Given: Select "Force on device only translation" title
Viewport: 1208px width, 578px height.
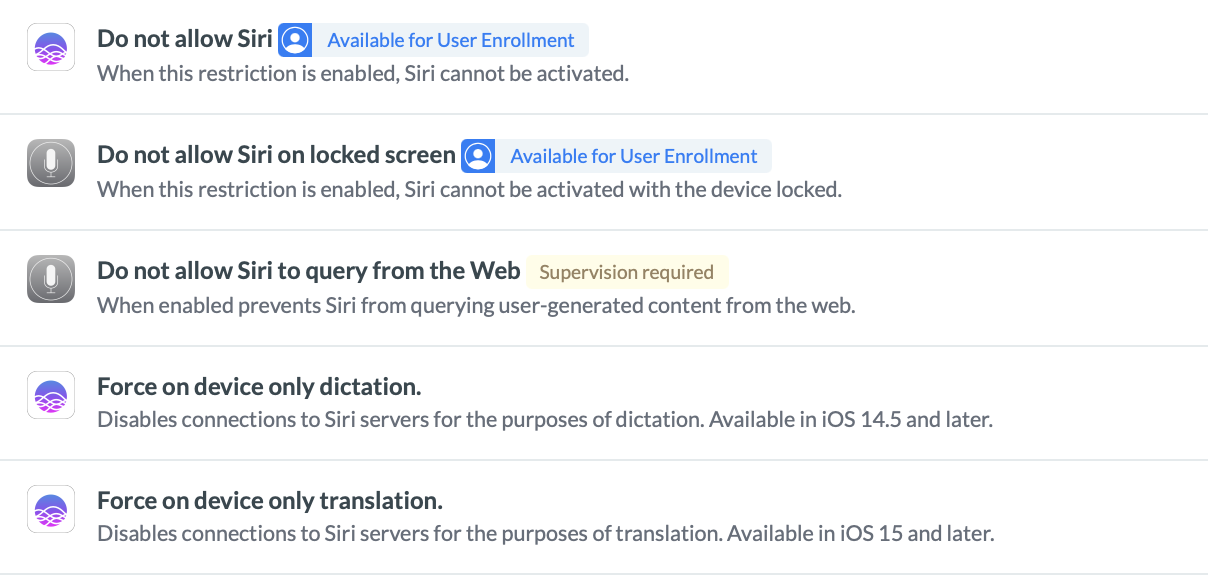Looking at the screenshot, I should (x=270, y=501).
